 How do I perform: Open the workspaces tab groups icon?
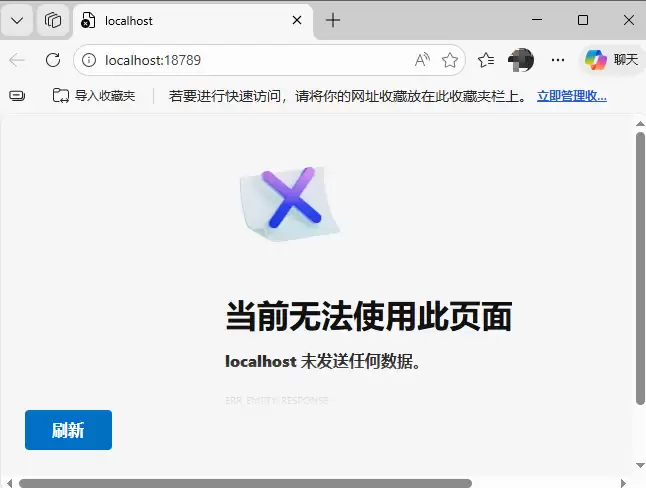(53, 20)
